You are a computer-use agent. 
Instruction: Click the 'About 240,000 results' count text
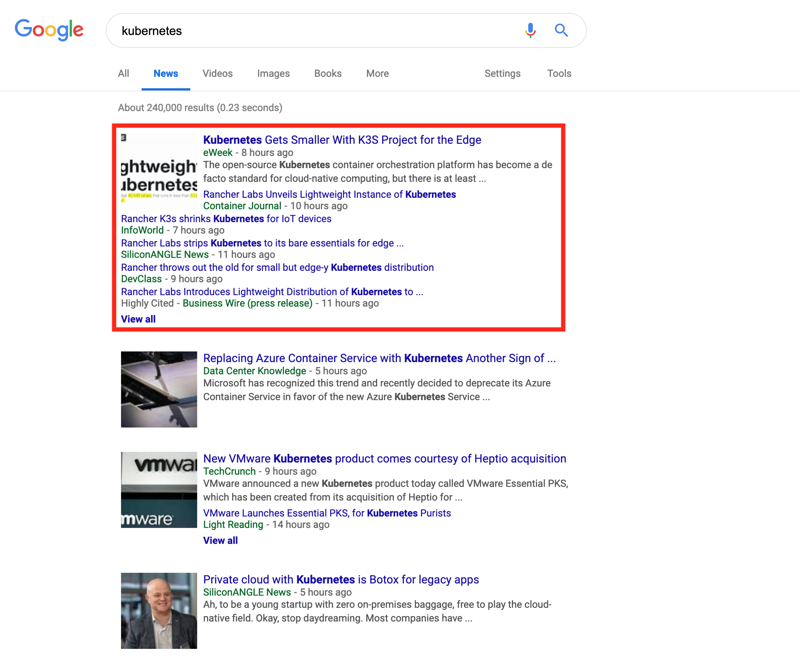[200, 108]
